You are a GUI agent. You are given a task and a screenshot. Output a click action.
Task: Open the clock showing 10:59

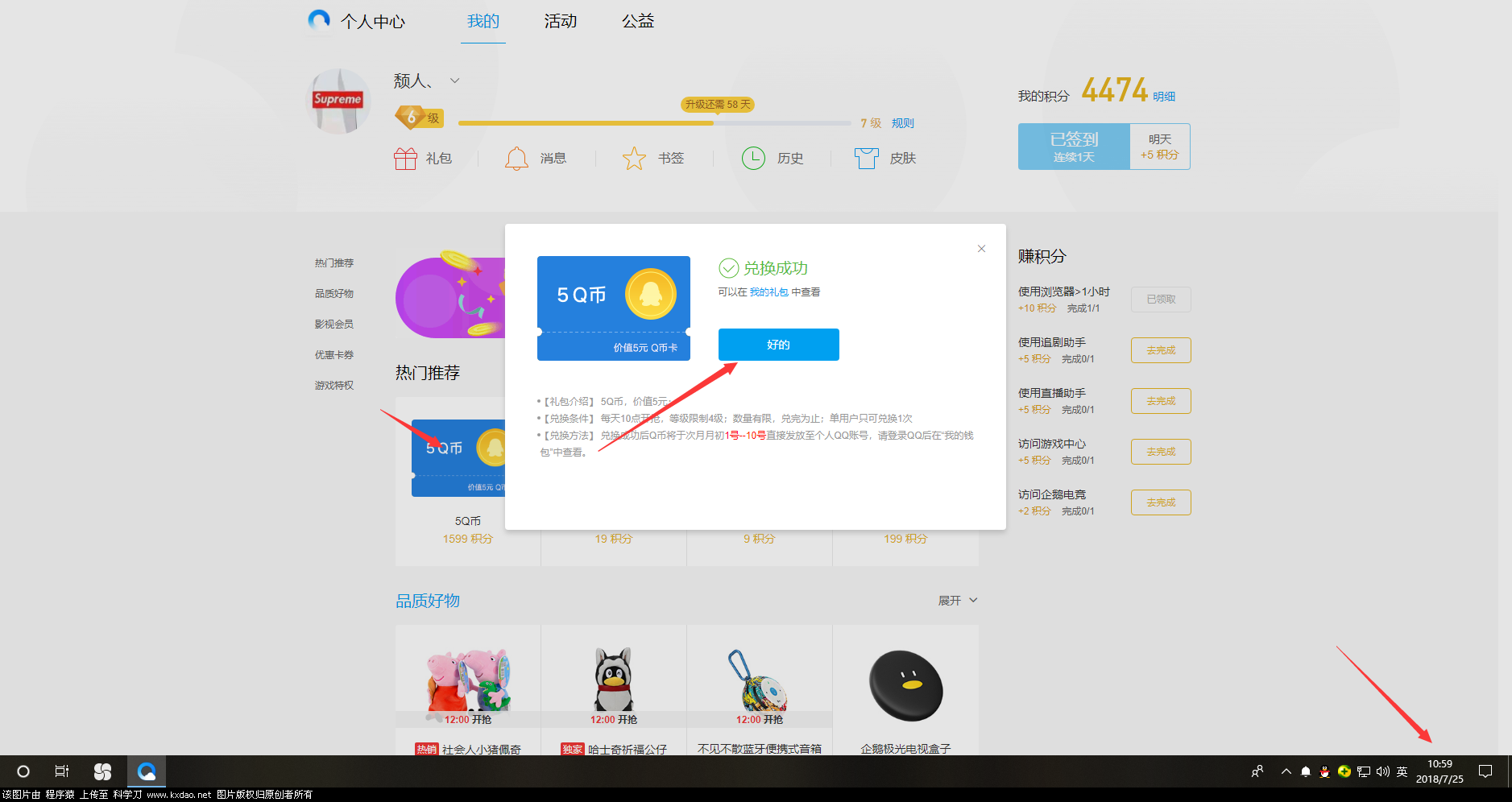tap(1440, 771)
